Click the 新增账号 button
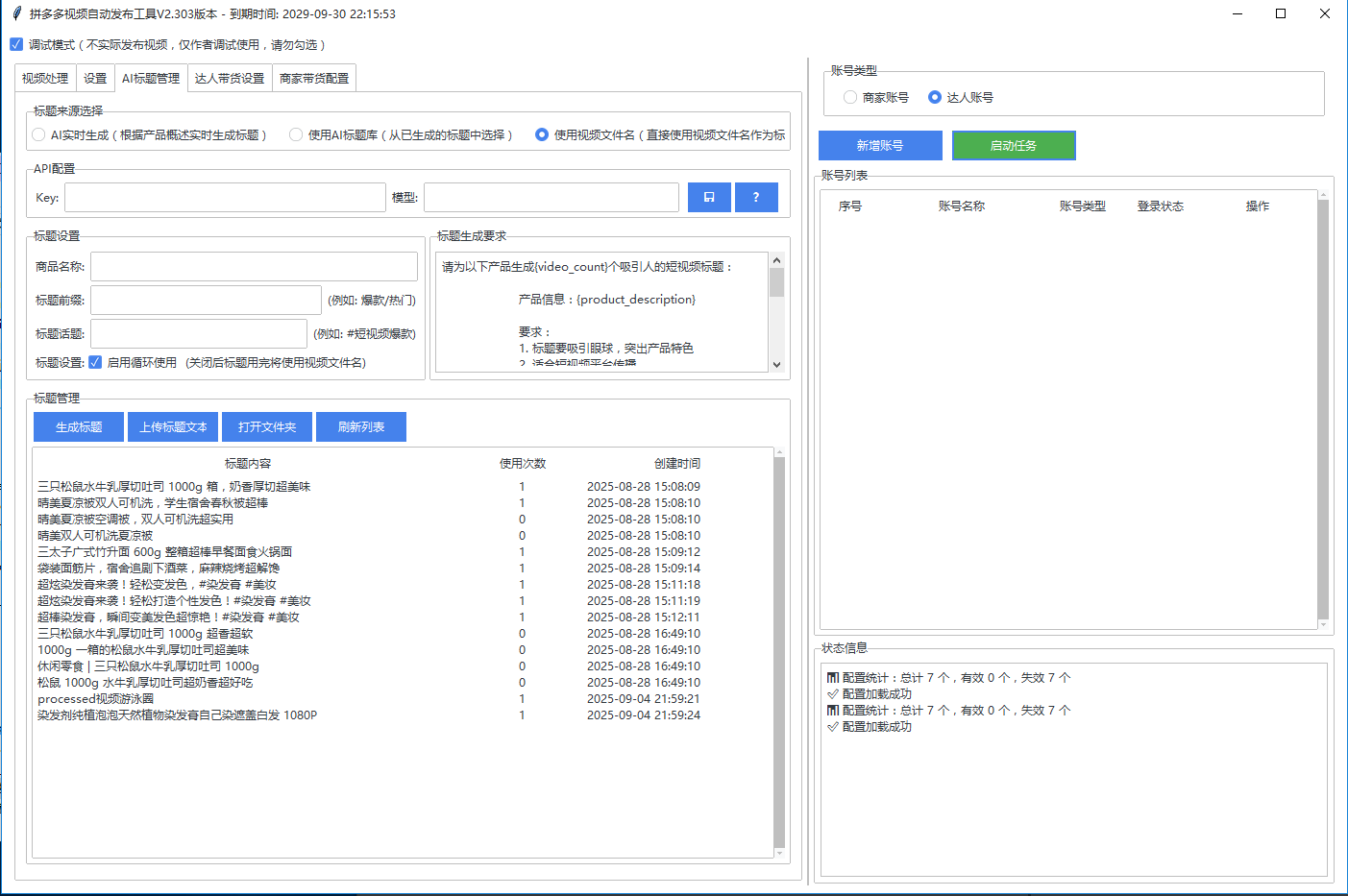 (879, 145)
